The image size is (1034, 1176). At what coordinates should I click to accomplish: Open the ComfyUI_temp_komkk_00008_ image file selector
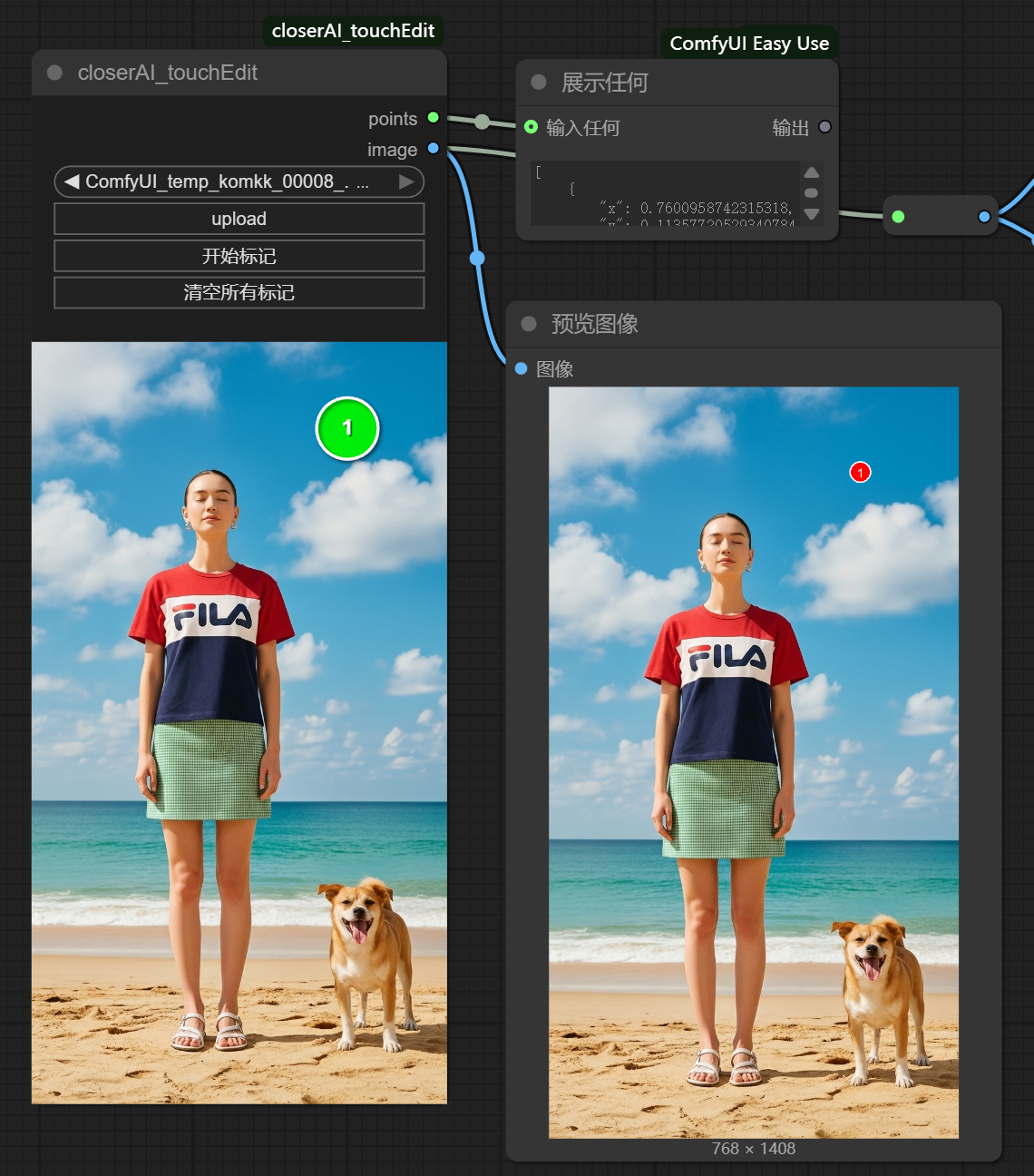coord(227,181)
